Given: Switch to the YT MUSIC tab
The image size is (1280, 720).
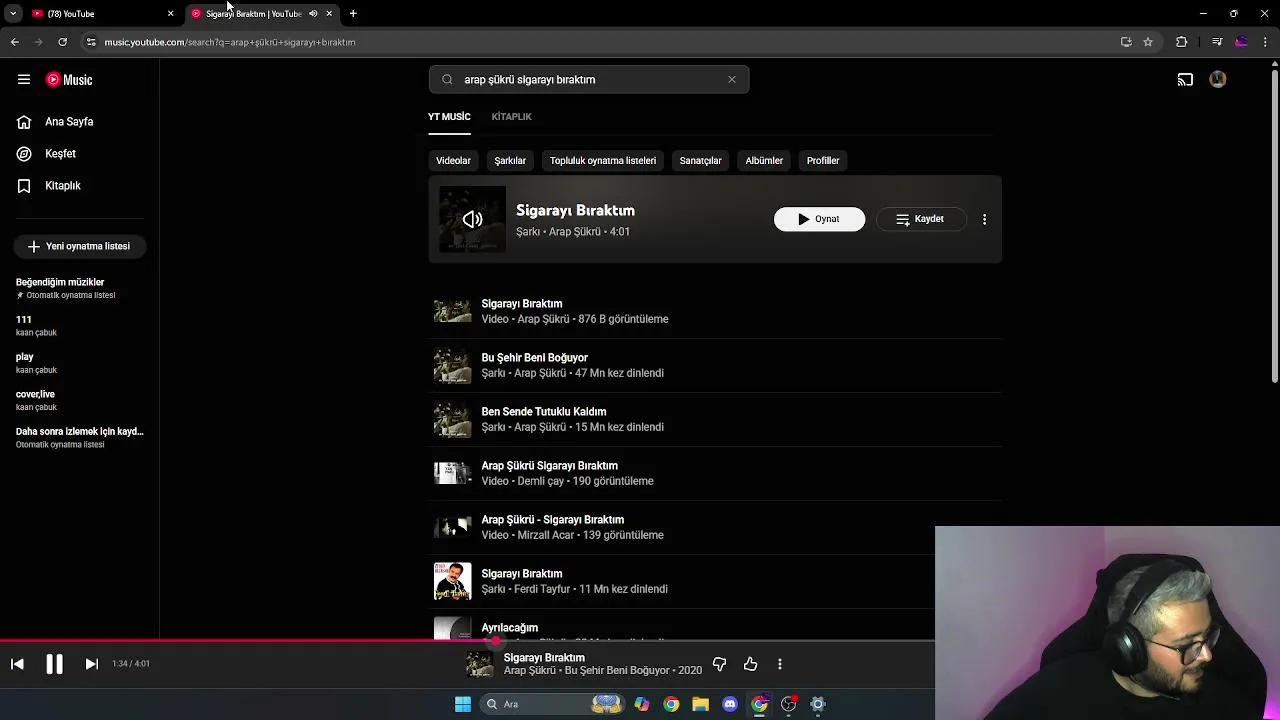Looking at the screenshot, I should click(449, 117).
